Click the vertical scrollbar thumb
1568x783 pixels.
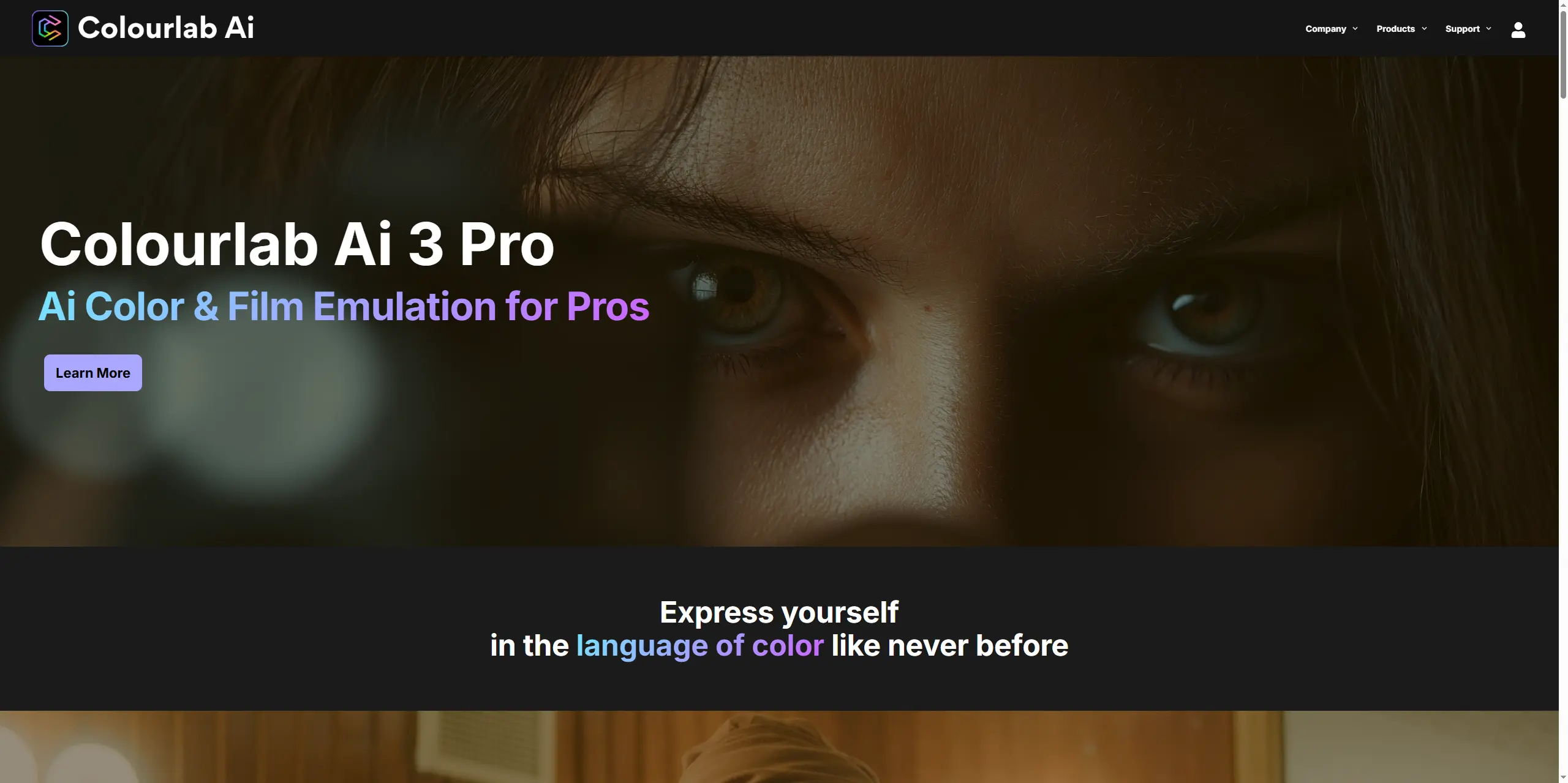tap(1563, 54)
